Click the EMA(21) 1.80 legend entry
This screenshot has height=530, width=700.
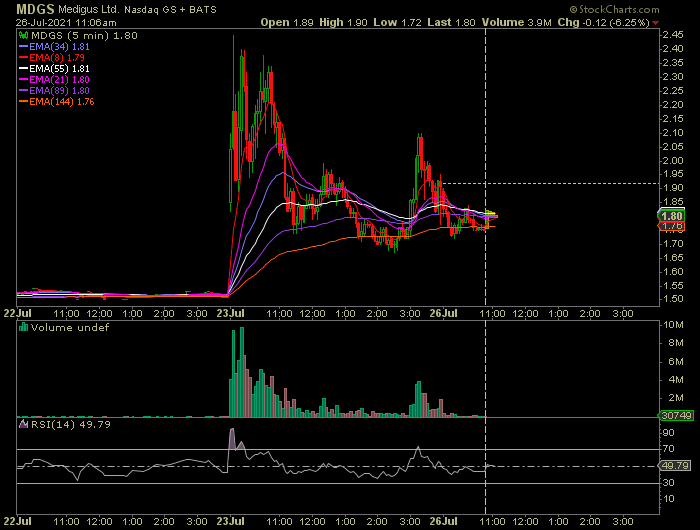pyautogui.click(x=54, y=79)
